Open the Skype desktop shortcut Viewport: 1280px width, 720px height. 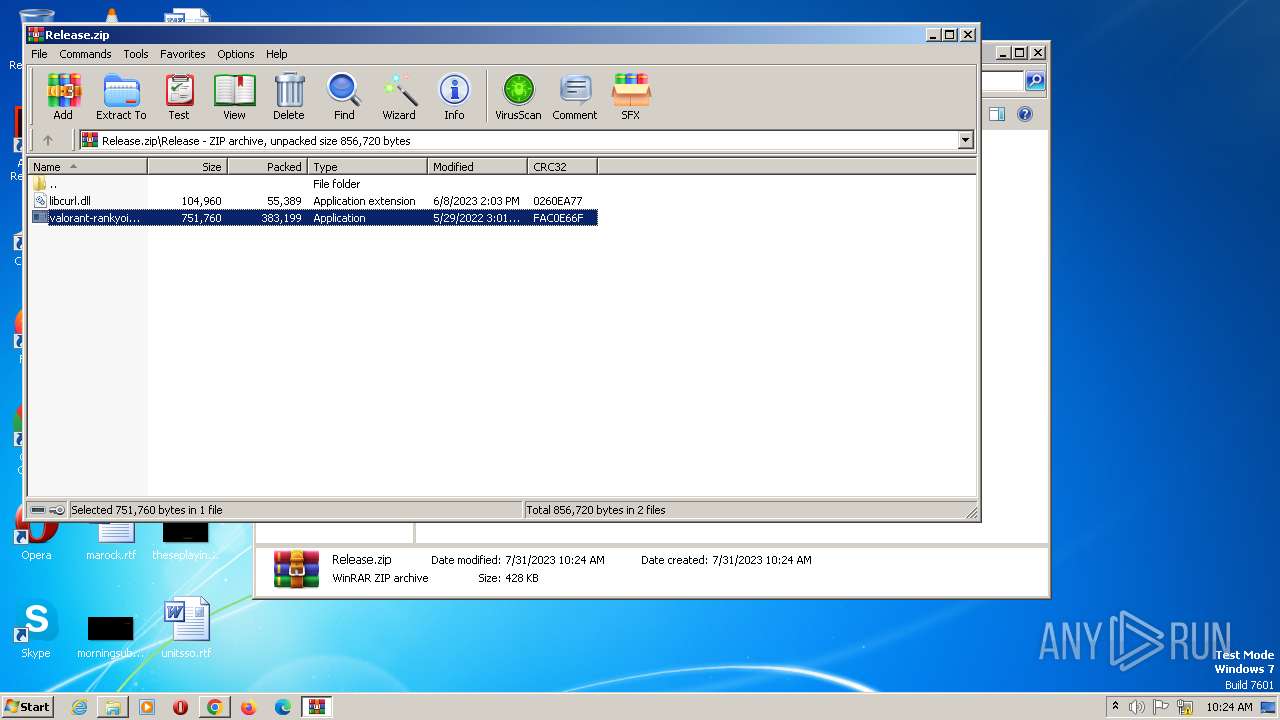(x=36, y=630)
